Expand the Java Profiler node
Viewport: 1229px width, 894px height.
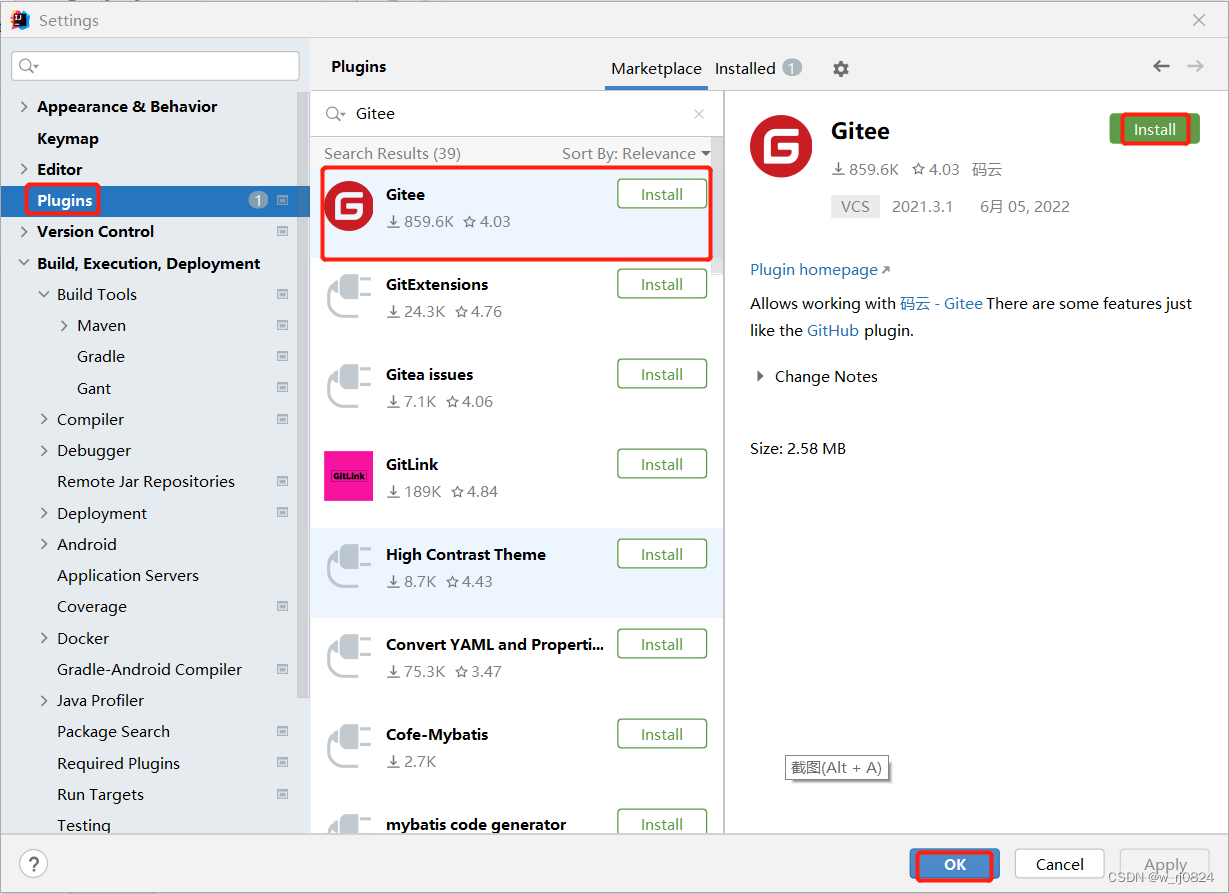pos(44,701)
